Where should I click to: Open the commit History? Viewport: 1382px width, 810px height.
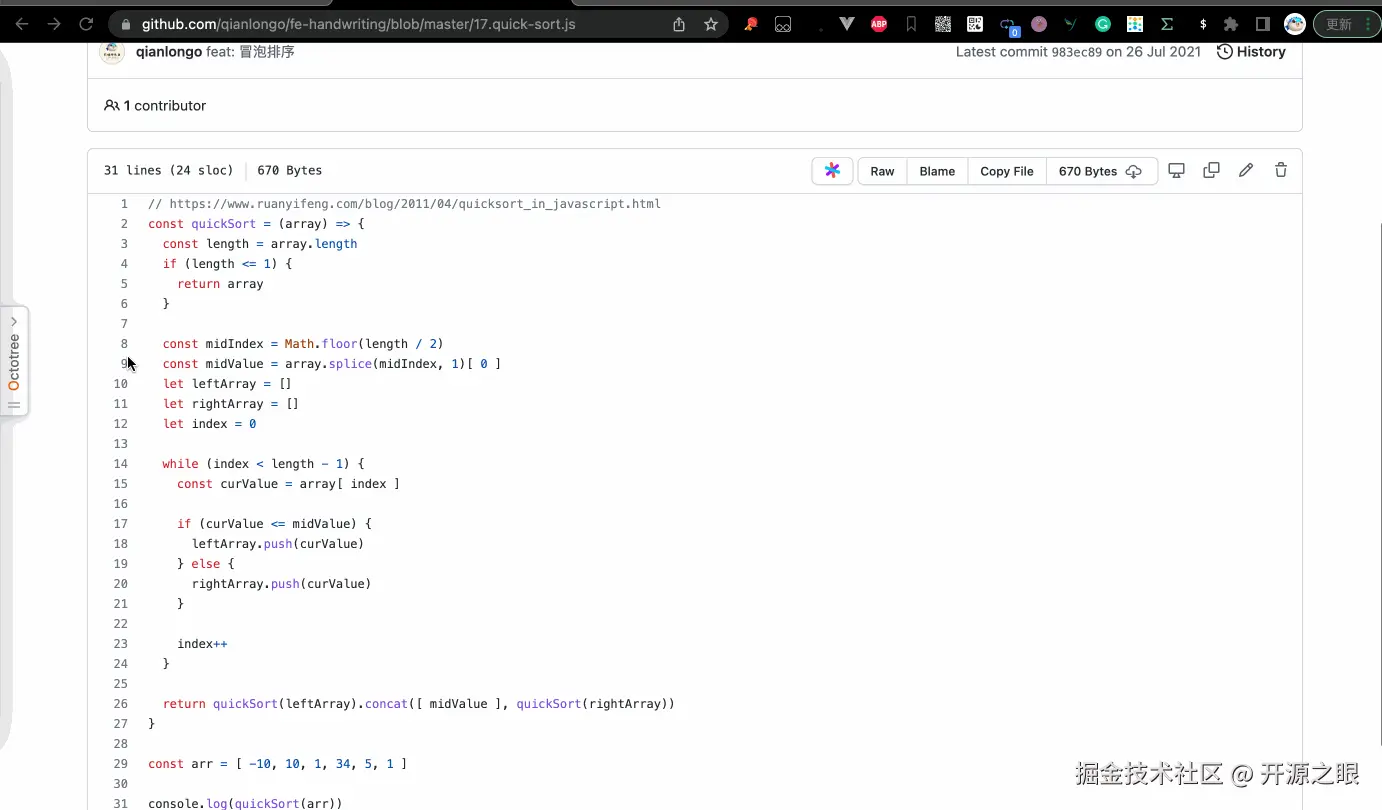(1251, 51)
